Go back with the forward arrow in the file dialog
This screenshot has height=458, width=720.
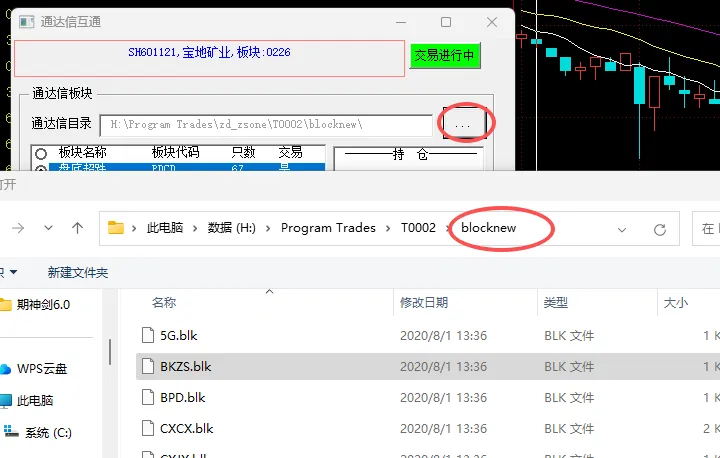click(x=18, y=228)
